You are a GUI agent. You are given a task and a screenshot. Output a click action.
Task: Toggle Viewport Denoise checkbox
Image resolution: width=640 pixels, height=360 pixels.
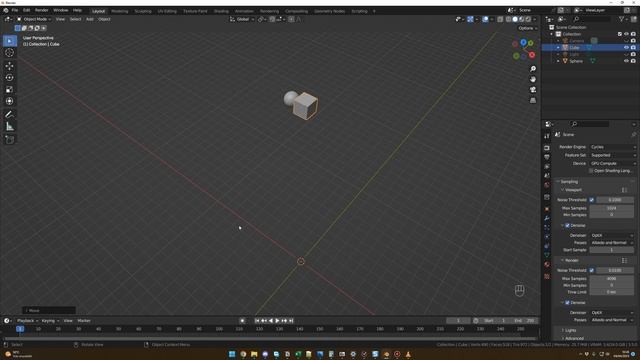(567, 225)
